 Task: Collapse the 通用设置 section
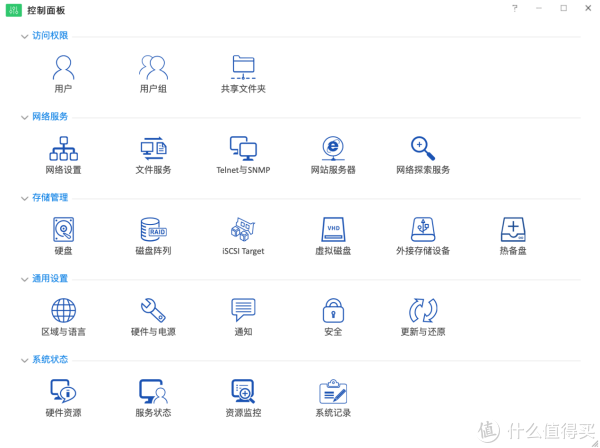coord(24,279)
